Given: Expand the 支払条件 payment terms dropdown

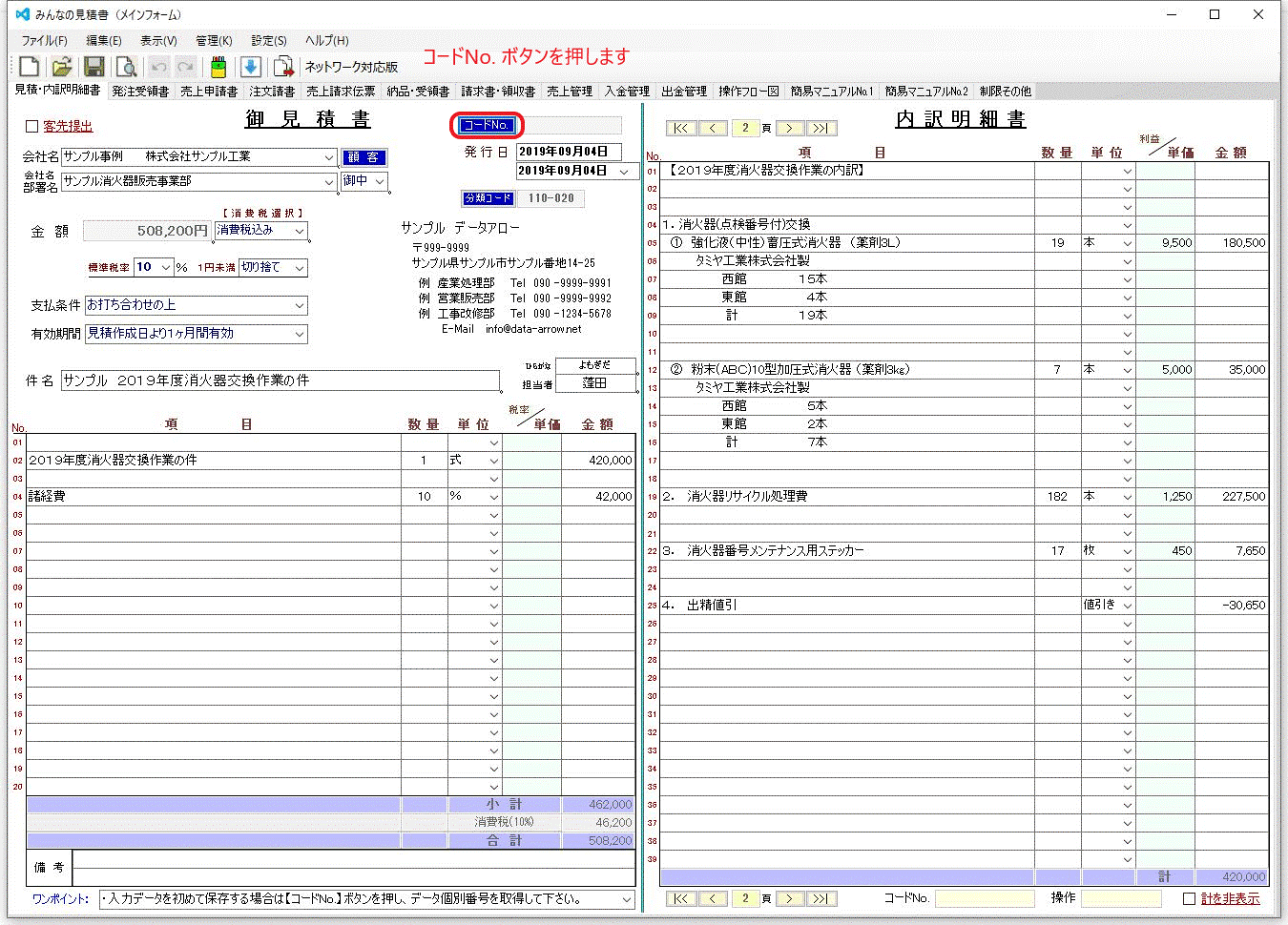Looking at the screenshot, I should pos(300,305).
